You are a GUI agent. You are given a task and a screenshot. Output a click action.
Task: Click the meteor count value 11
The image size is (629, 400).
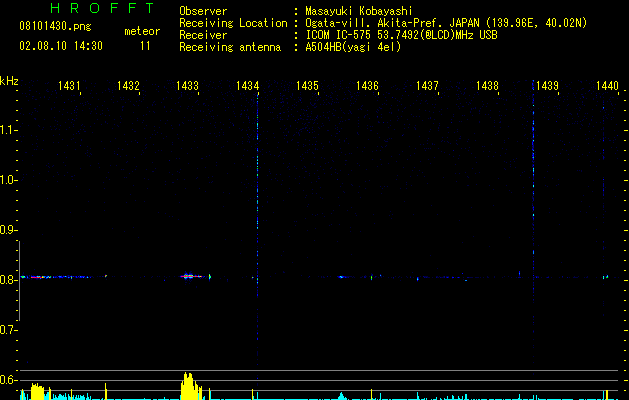pos(145,46)
